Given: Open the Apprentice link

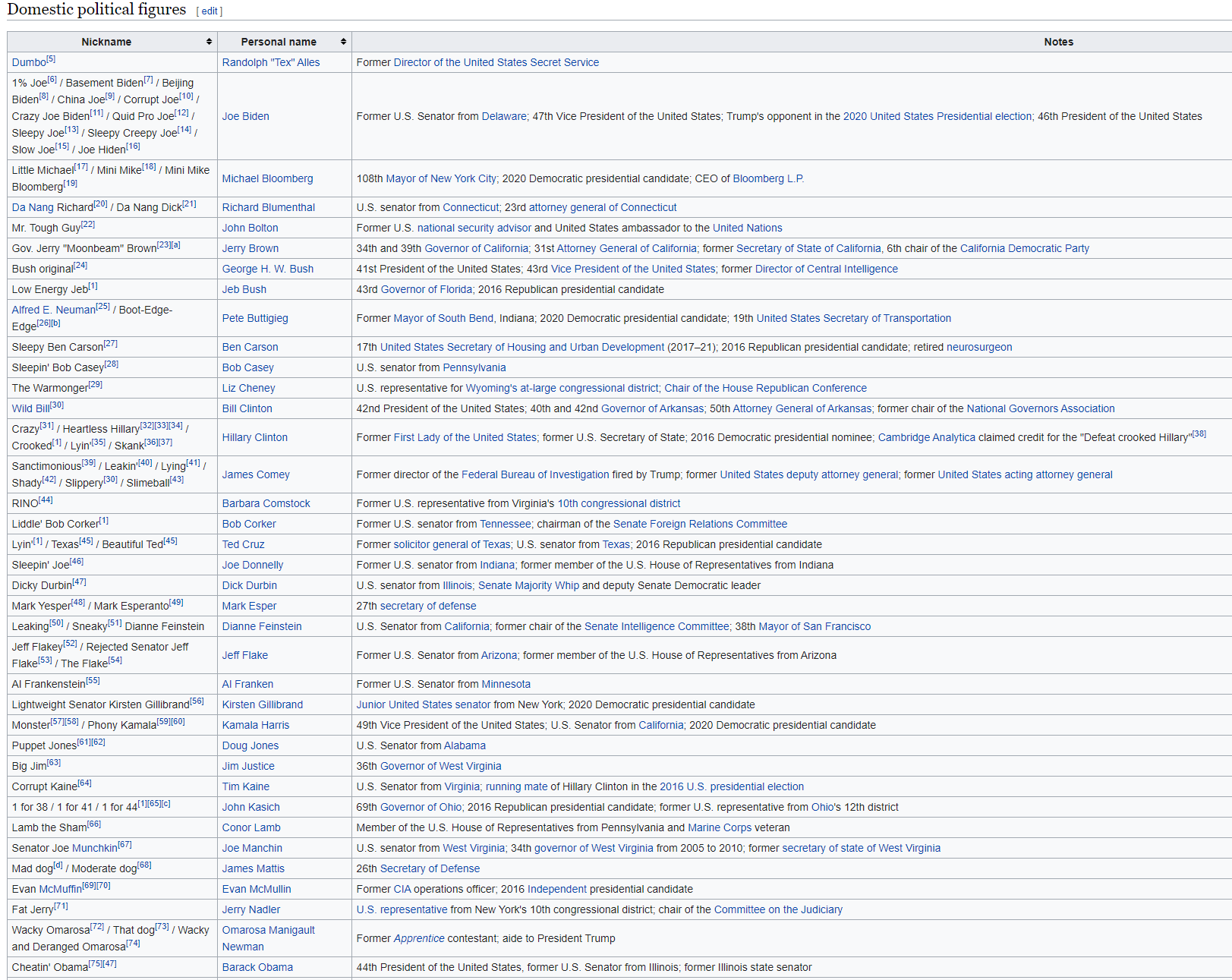Looking at the screenshot, I should [419, 938].
